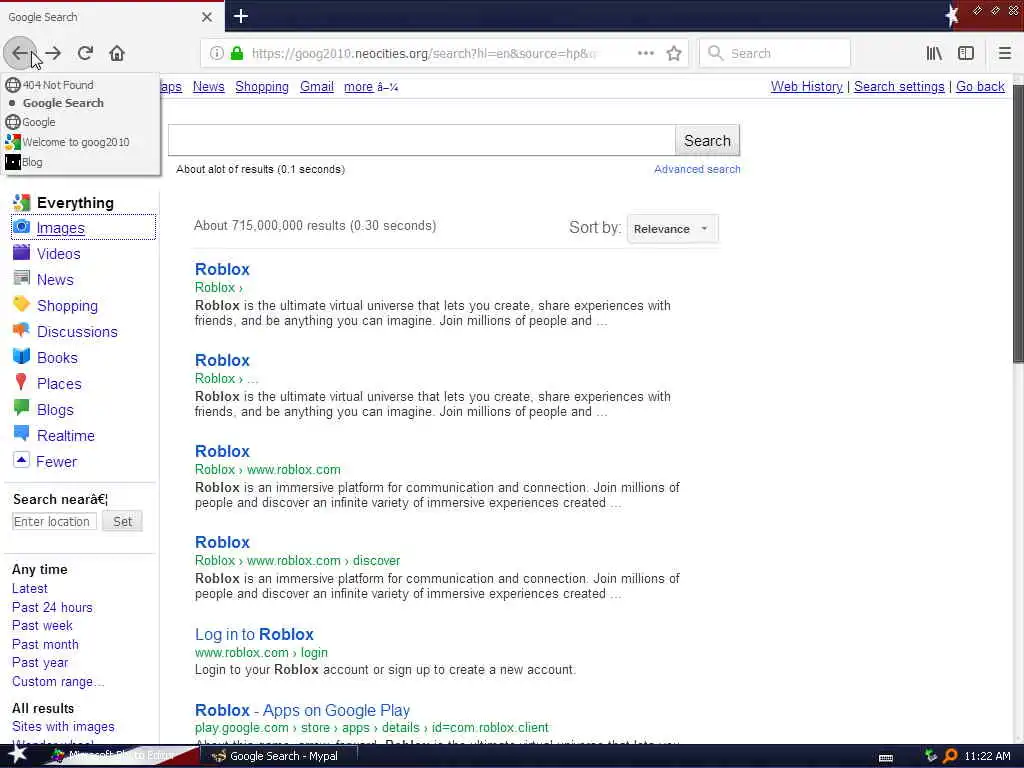Choose Custom range time filter
Viewport: 1024px width, 768px height.
[x=57, y=682]
